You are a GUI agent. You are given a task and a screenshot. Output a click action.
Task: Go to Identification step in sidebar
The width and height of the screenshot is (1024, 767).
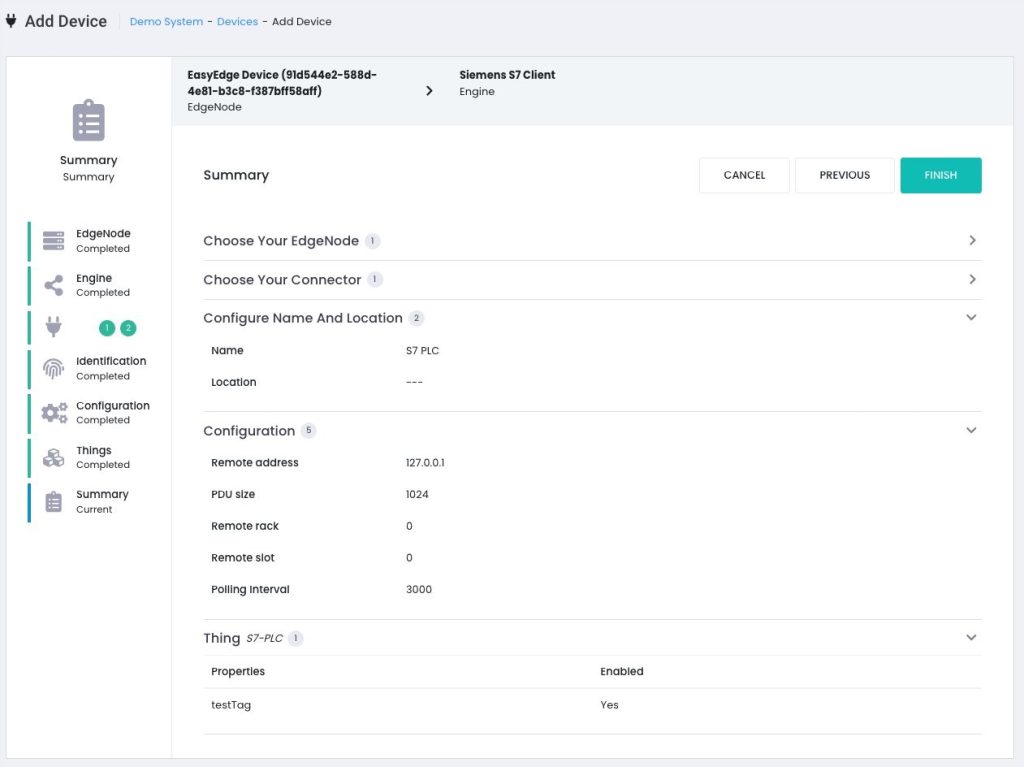91,368
